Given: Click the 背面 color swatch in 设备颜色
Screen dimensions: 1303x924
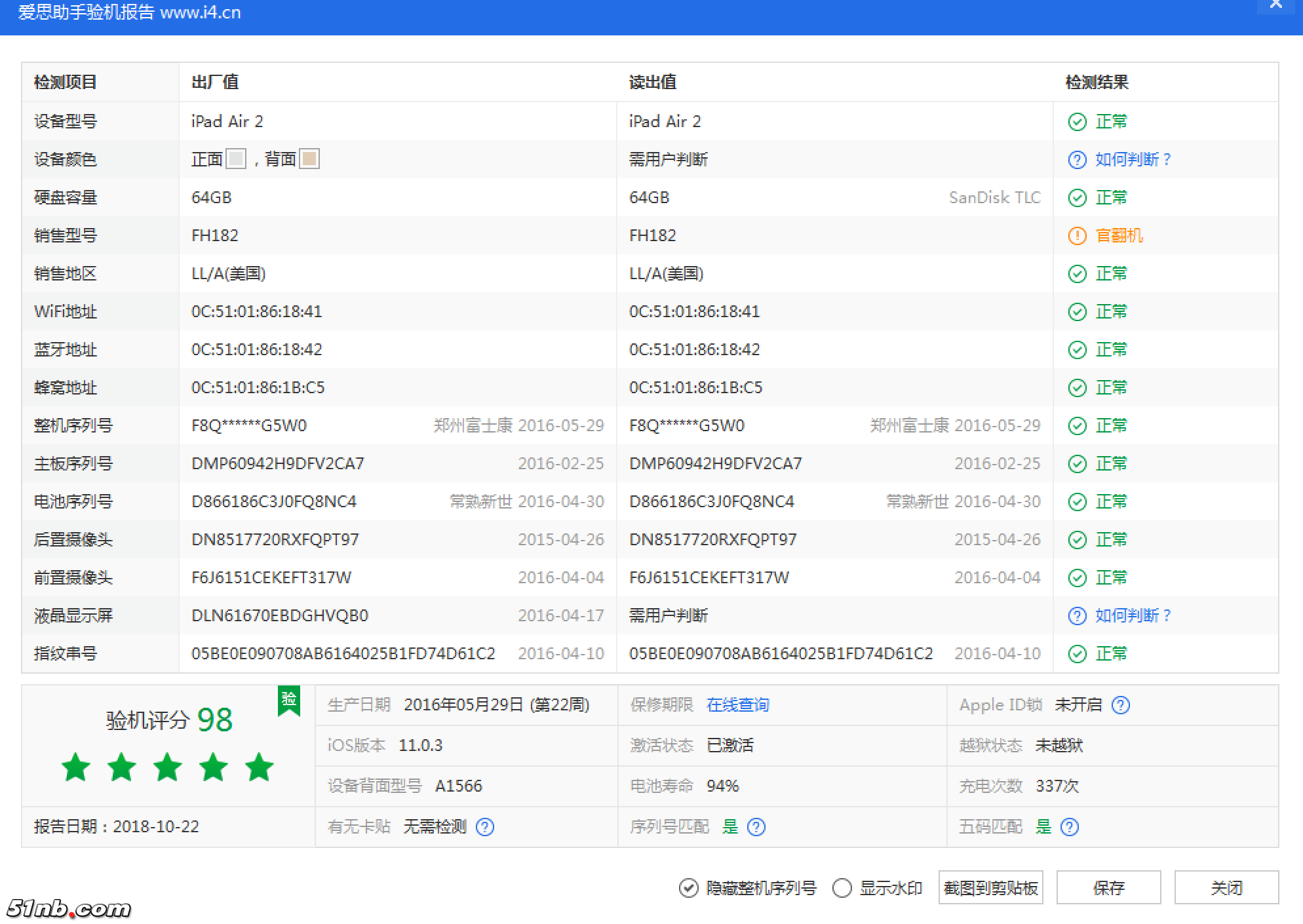Looking at the screenshot, I should (x=310, y=159).
